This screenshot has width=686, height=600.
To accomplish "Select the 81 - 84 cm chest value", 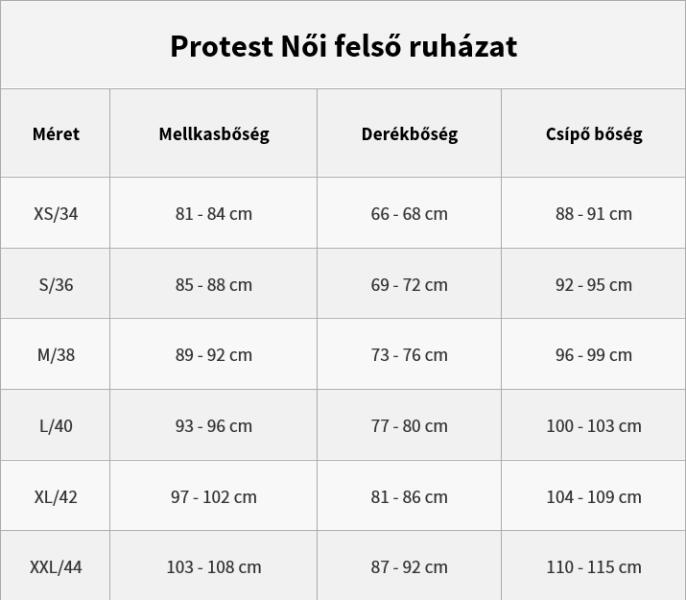I will [x=214, y=214].
